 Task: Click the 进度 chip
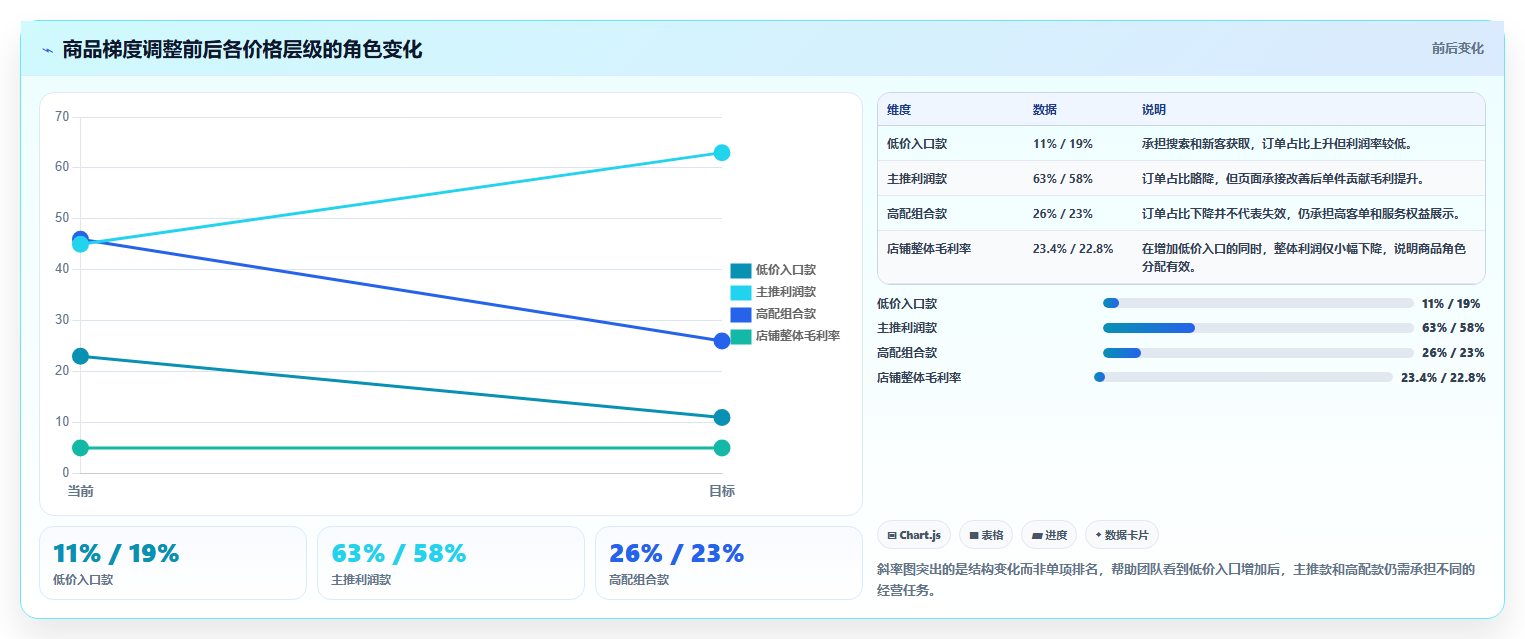point(1049,535)
